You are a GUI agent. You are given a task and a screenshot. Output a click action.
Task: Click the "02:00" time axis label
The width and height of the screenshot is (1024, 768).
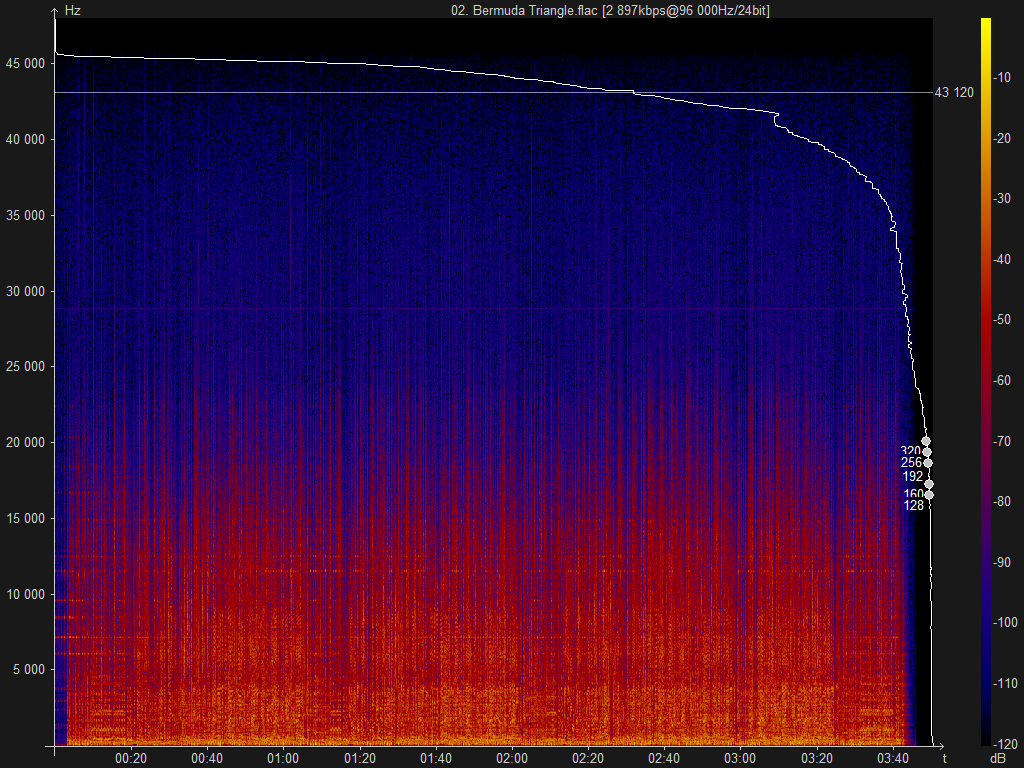[x=512, y=759]
